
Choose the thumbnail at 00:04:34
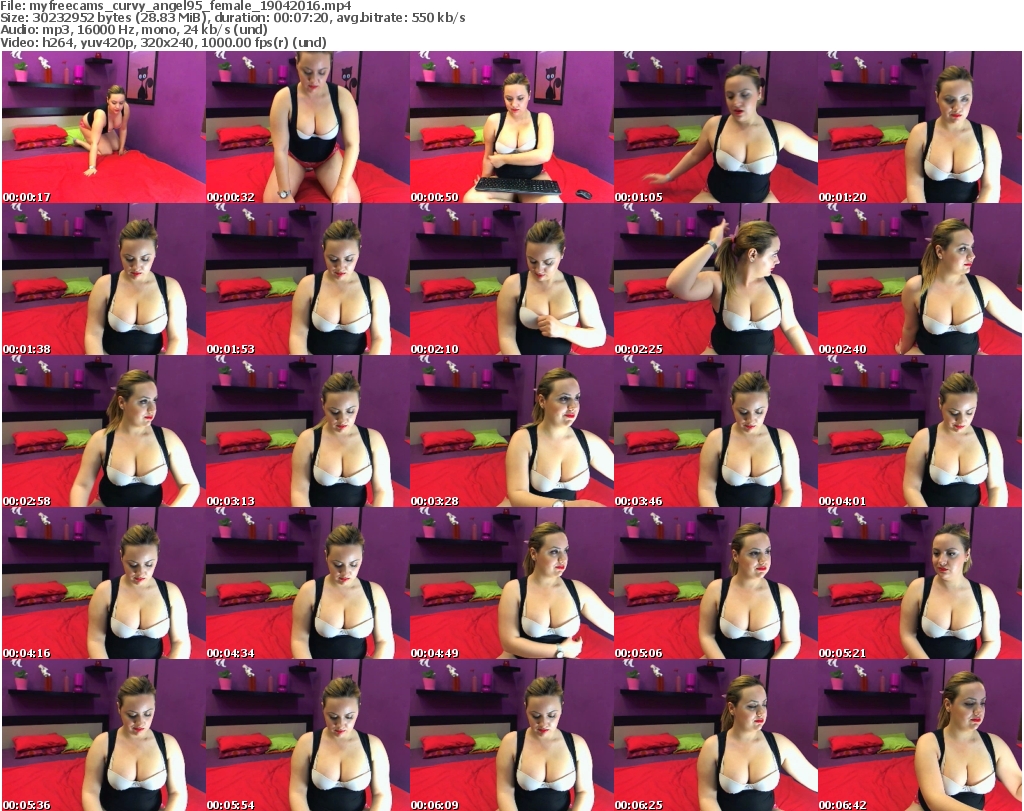[308, 584]
